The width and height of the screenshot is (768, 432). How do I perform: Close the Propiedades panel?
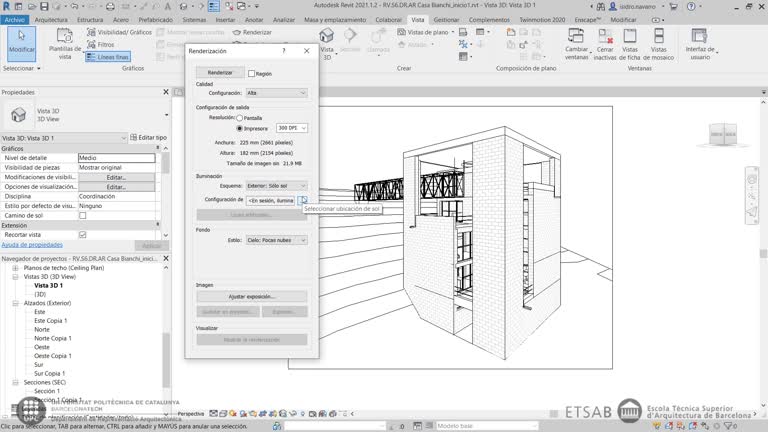[x=166, y=92]
